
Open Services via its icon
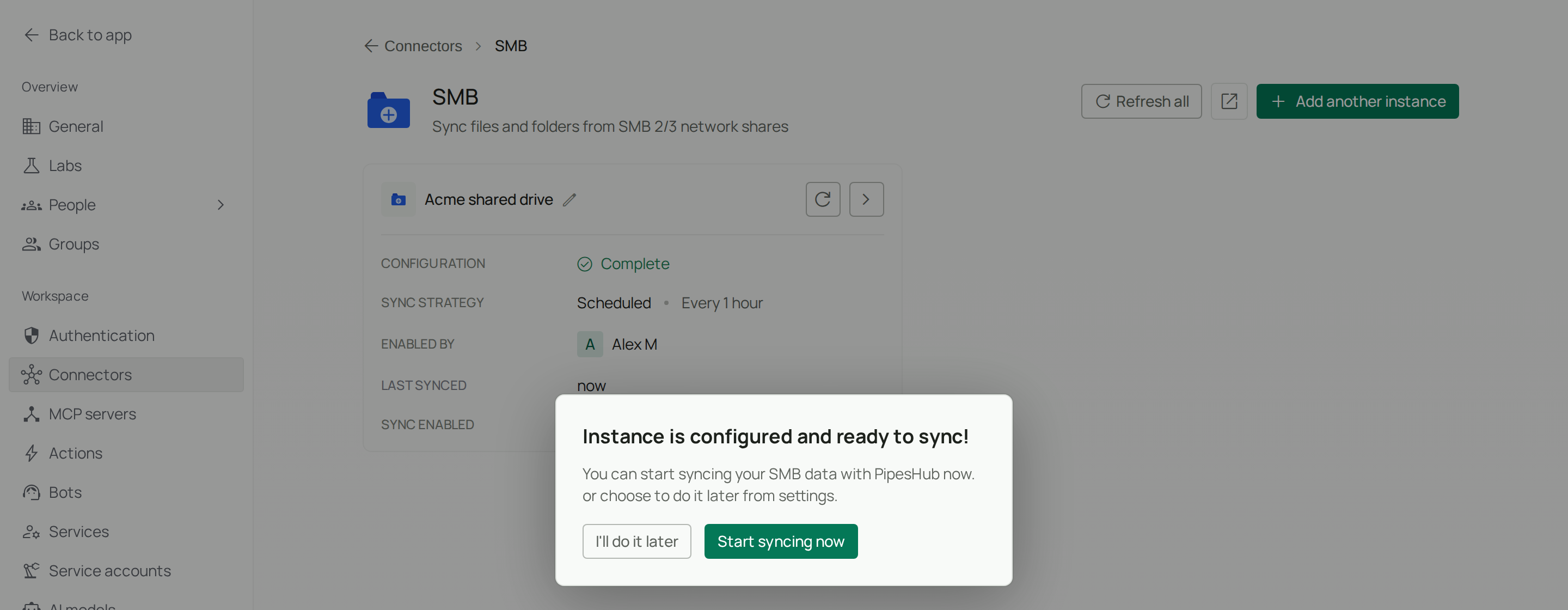(x=32, y=532)
